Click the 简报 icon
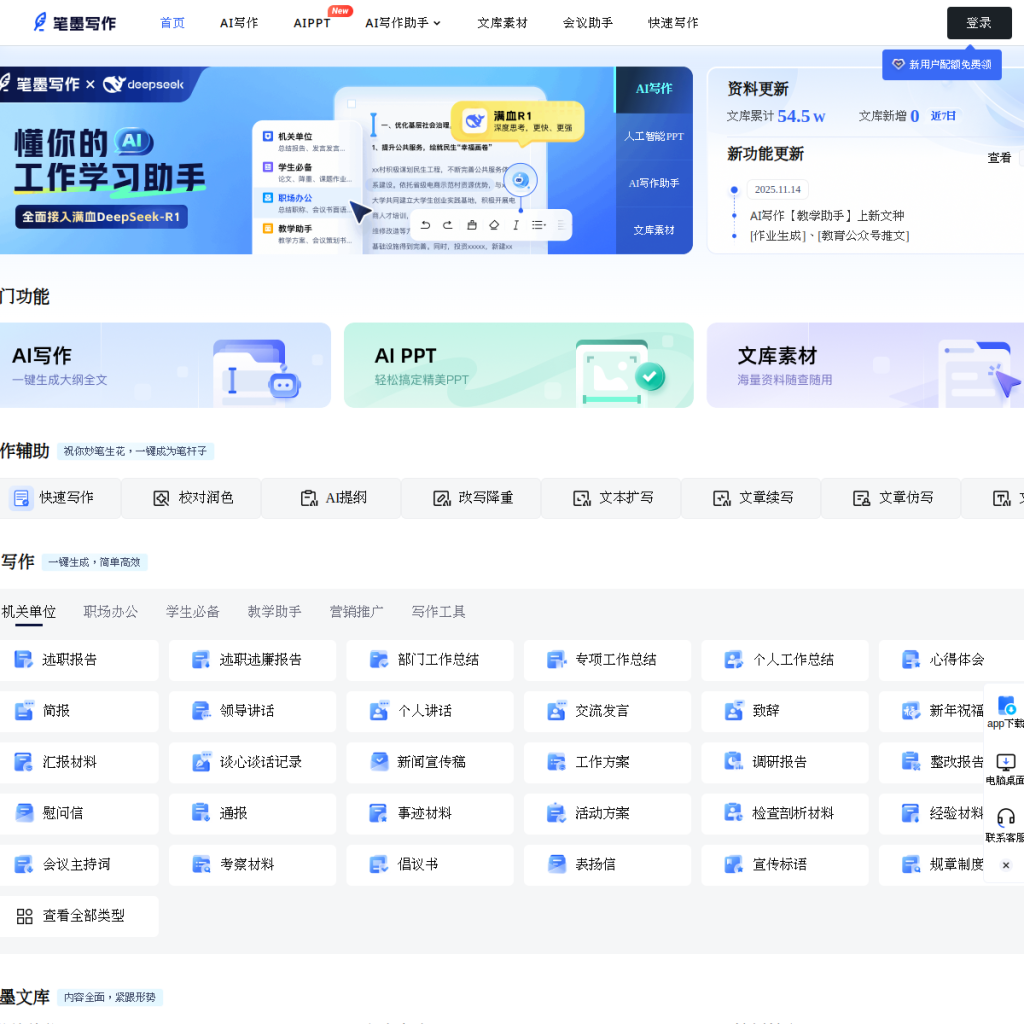Viewport: 1024px width, 1024px height. (24, 711)
